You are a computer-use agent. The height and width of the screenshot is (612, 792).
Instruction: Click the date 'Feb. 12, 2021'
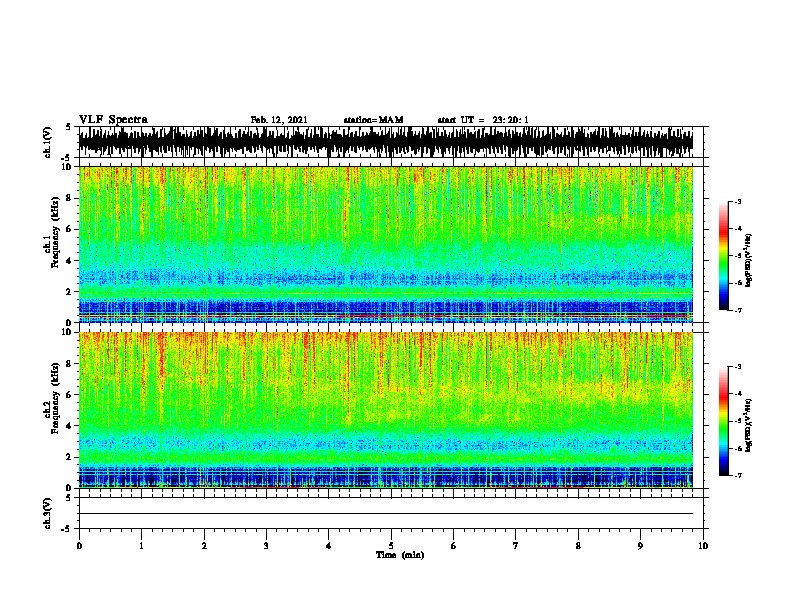tap(279, 120)
